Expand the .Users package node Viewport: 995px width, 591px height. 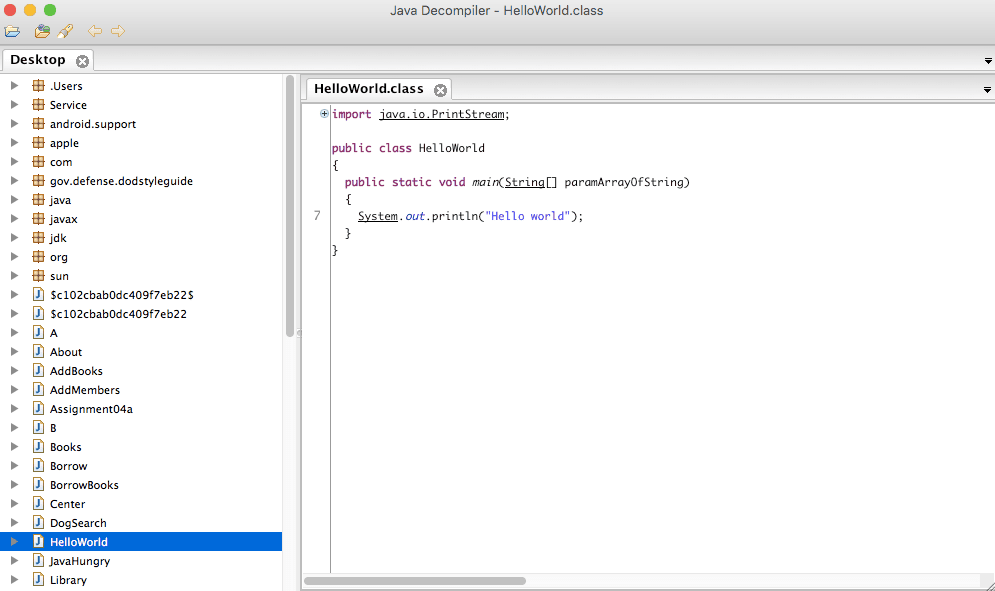tap(15, 86)
